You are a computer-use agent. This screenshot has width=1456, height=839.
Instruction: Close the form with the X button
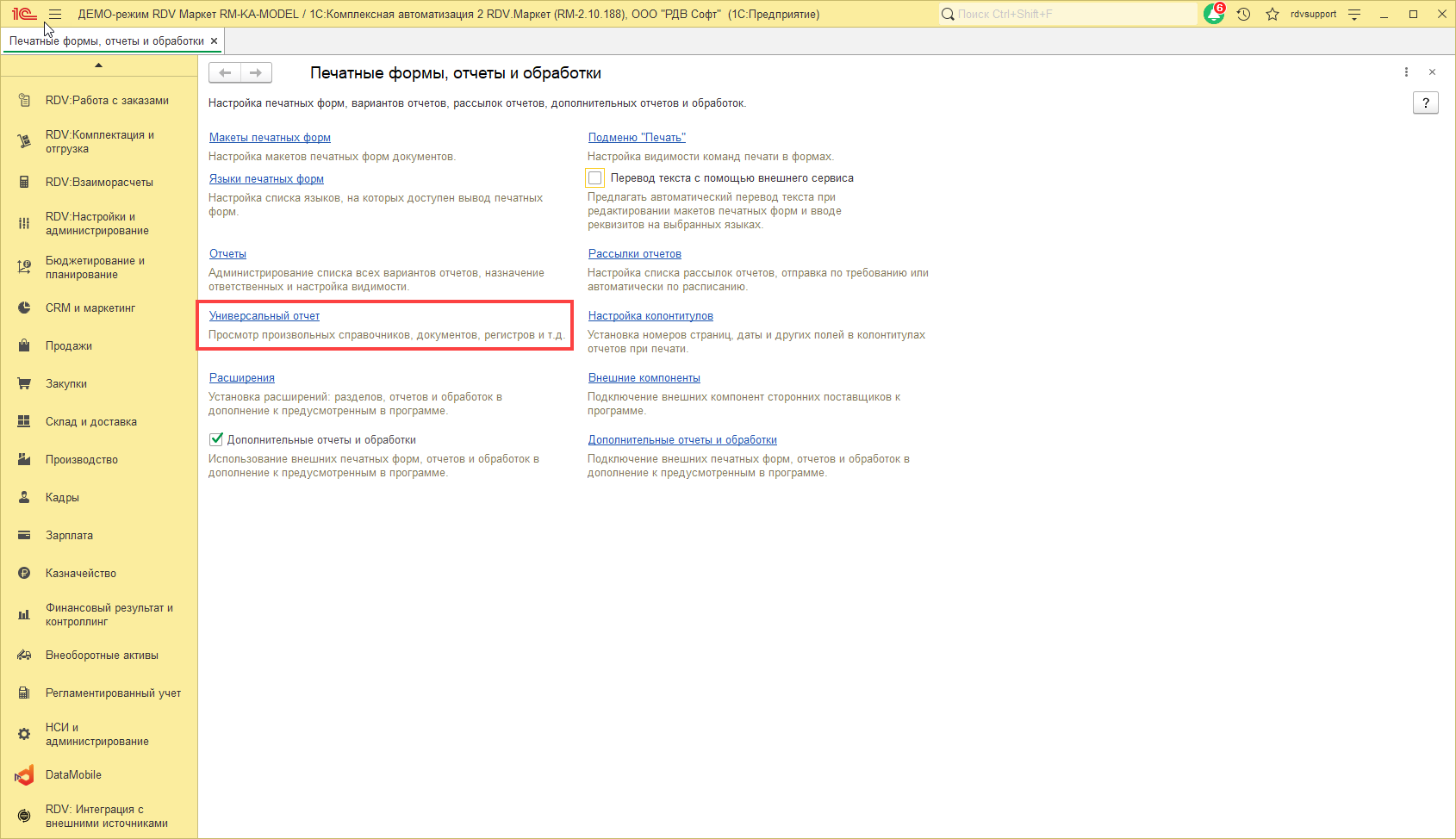[x=1432, y=72]
